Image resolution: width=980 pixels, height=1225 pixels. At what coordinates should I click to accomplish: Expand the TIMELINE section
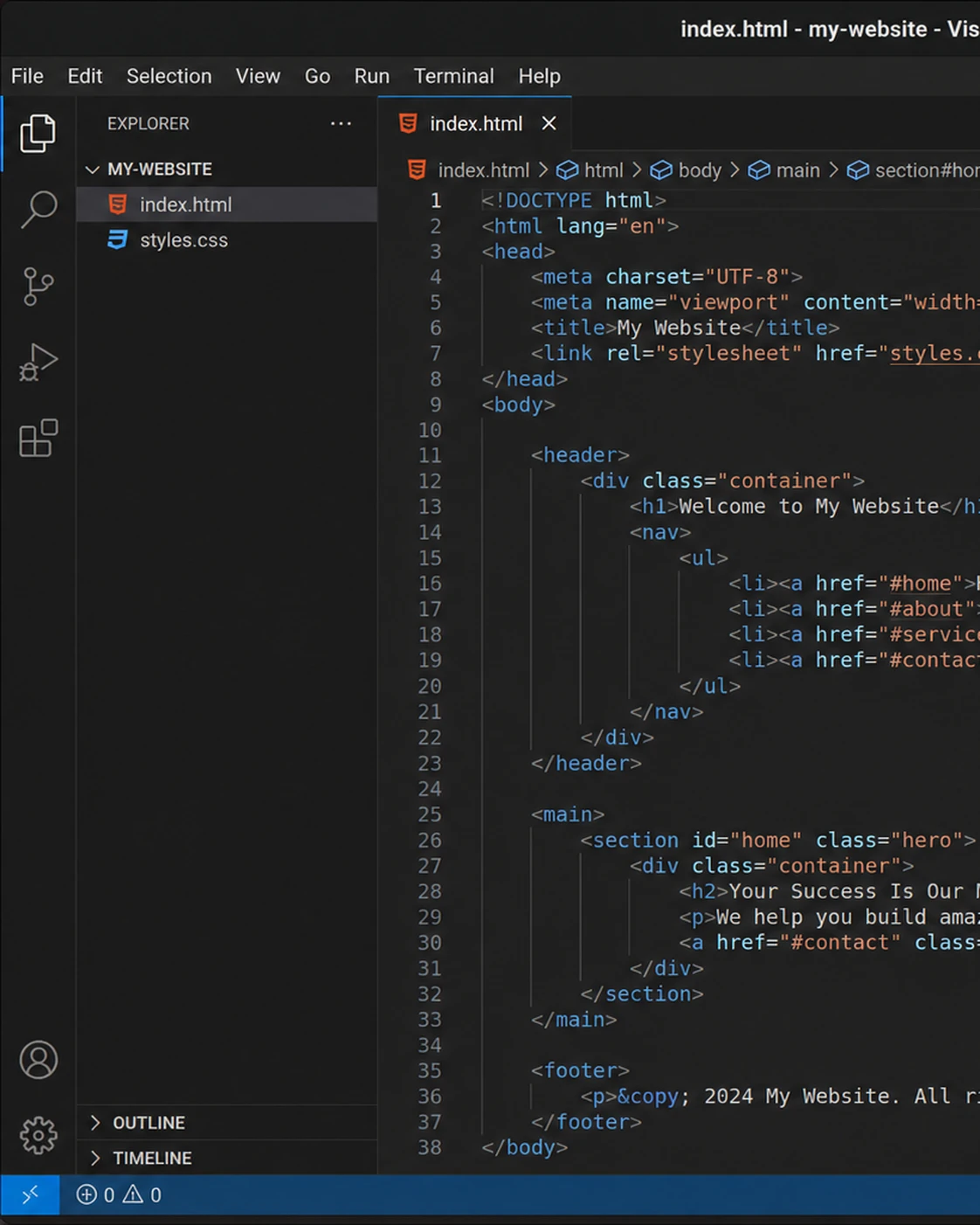pyautogui.click(x=227, y=1158)
